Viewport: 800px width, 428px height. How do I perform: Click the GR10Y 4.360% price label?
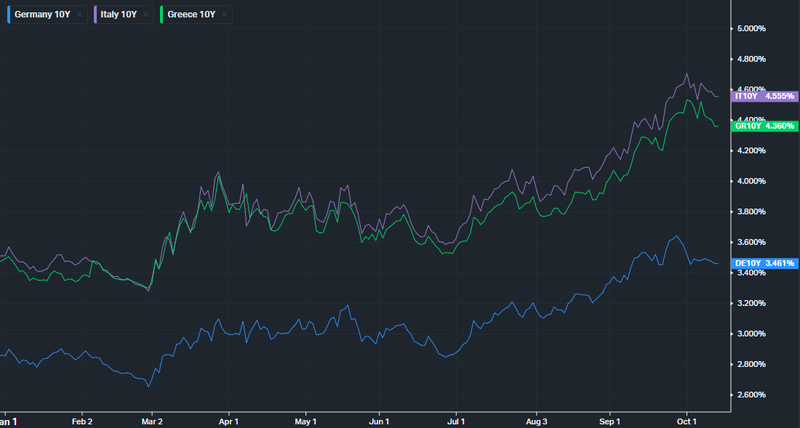pyautogui.click(x=764, y=125)
